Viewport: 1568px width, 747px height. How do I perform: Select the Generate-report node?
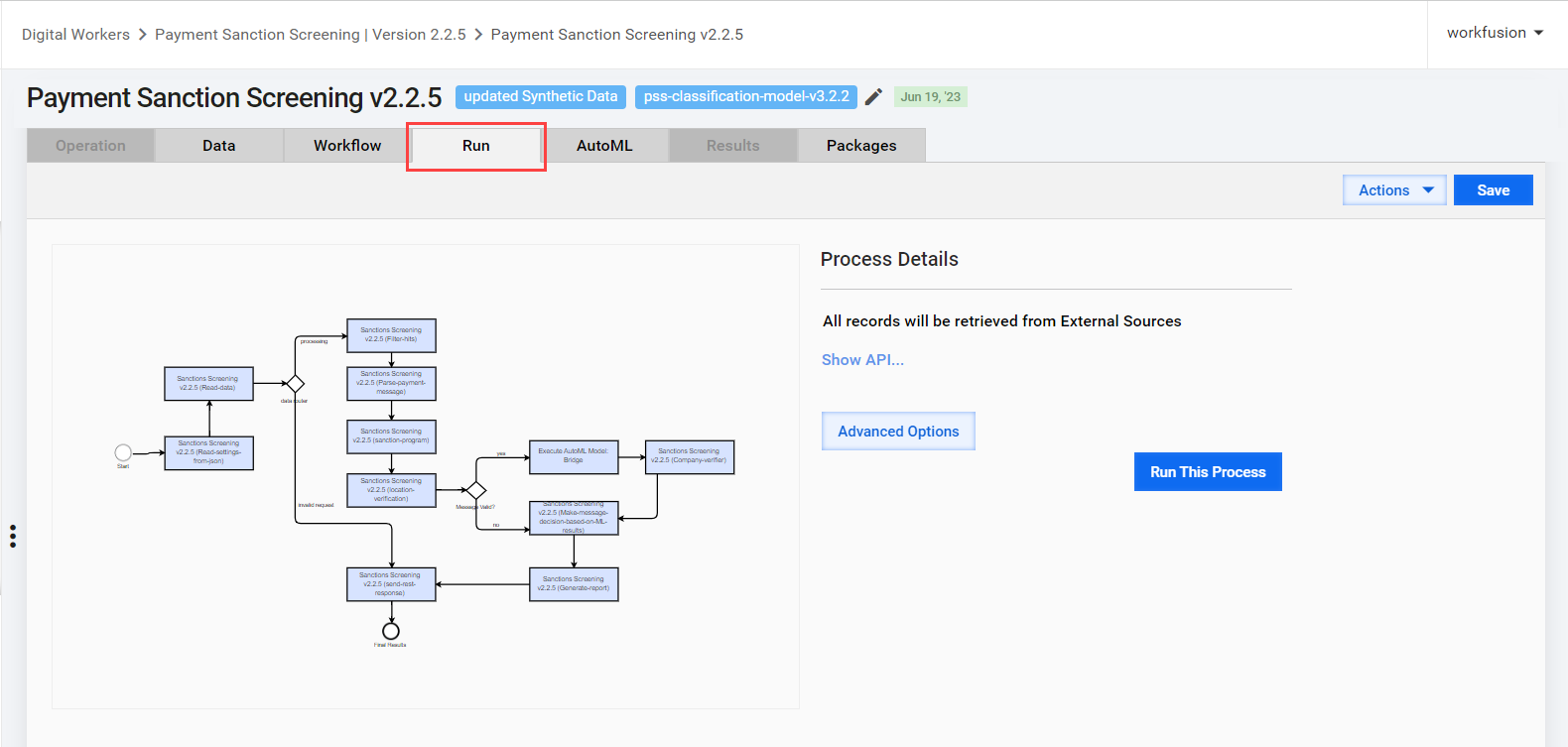(574, 584)
